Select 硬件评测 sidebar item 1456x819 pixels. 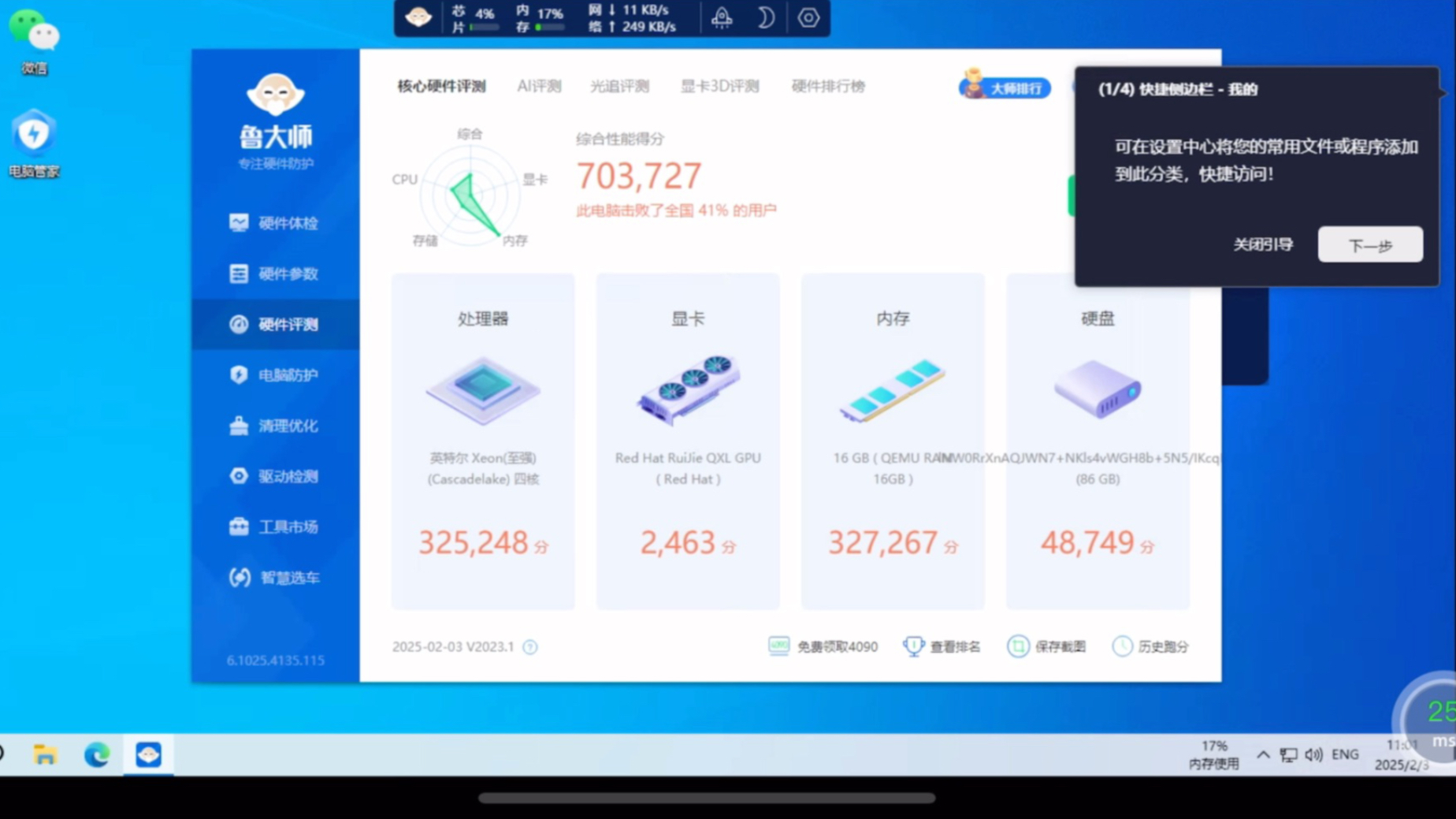(274, 324)
